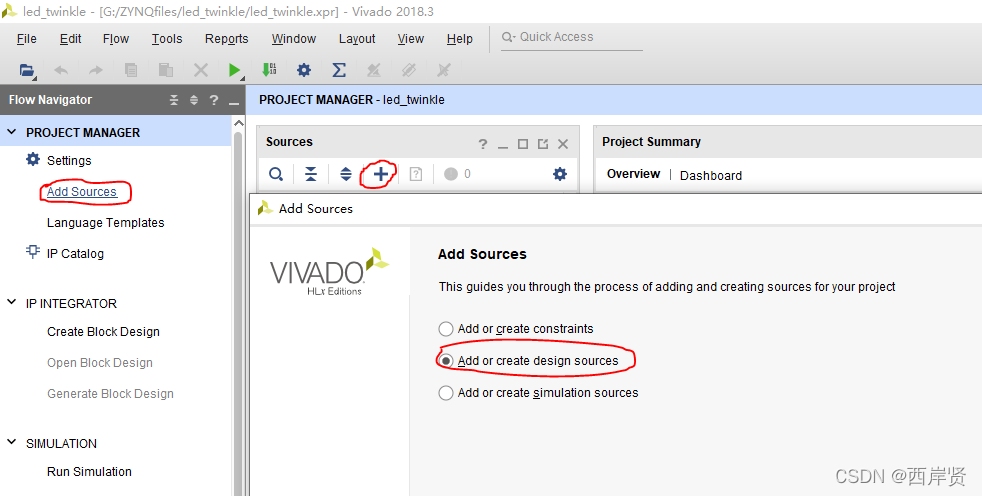Open the Help menu
Screen dimensions: 982x496
(460, 39)
